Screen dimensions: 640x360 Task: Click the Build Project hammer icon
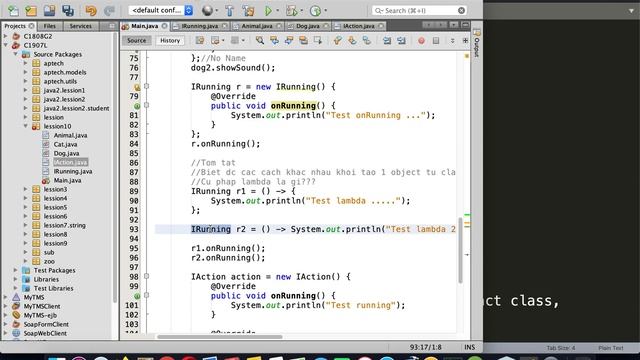pos(230,11)
